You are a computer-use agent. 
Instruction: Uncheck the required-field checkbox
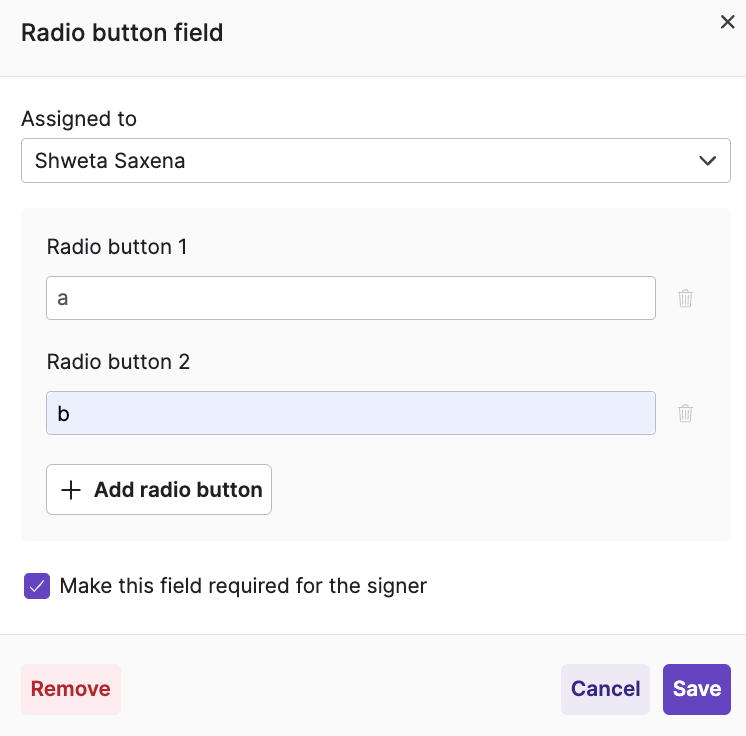pos(37,586)
